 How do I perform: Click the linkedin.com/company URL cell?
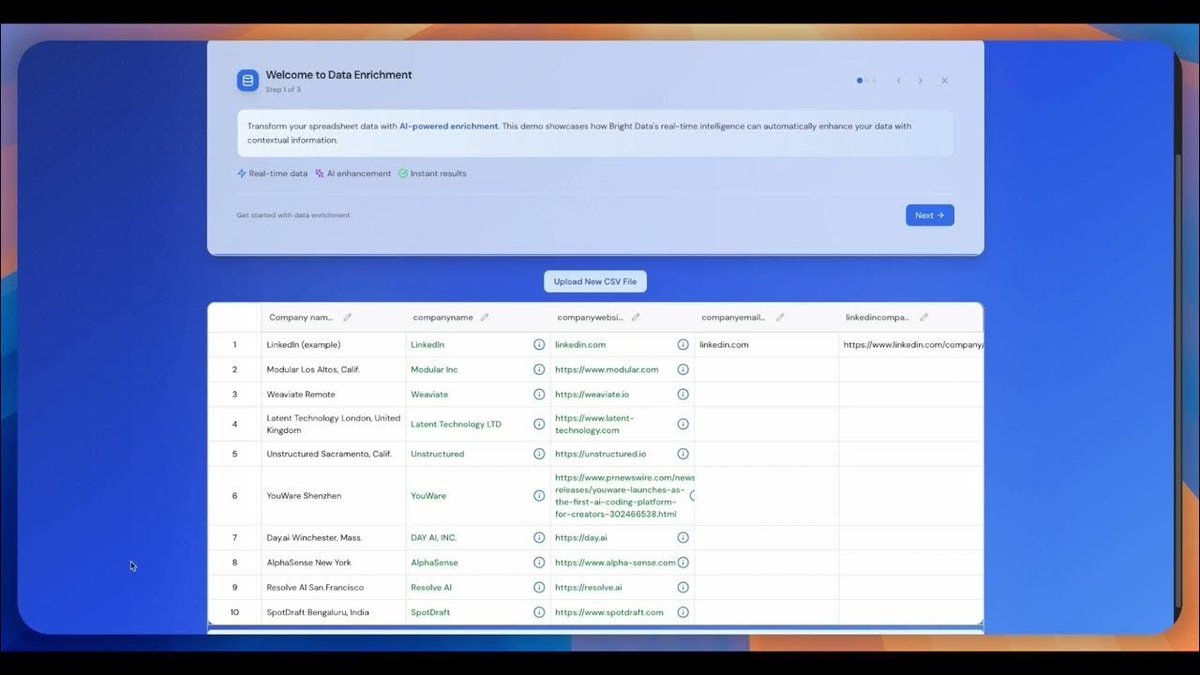[911, 344]
